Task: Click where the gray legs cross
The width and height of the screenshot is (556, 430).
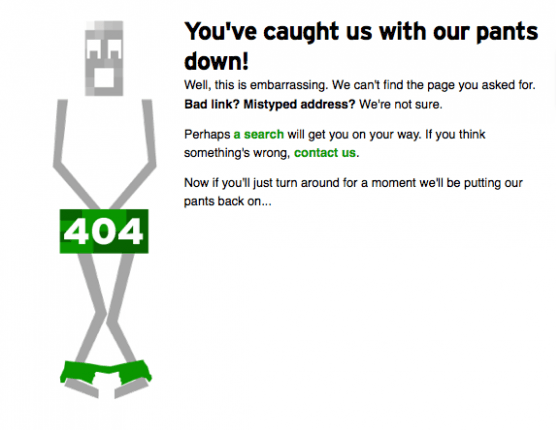Action: pyautogui.click(x=106, y=313)
